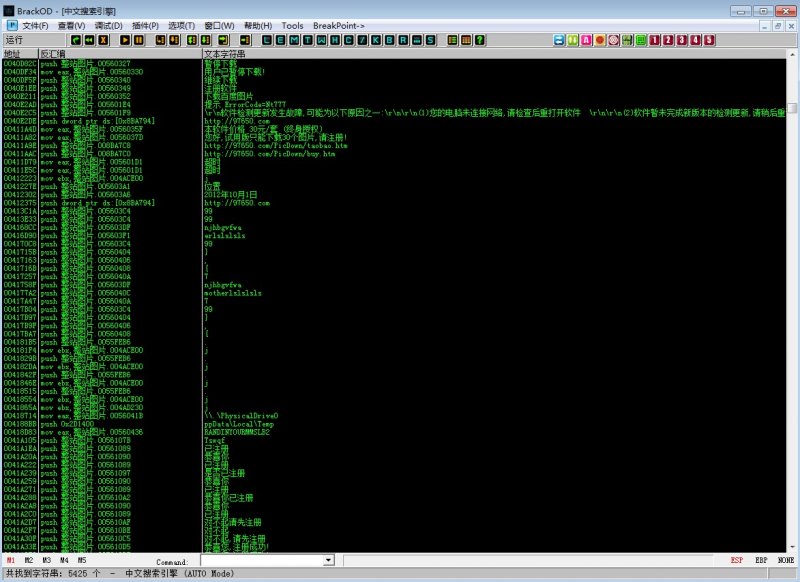Click the 地址 column header

[x=19, y=54]
